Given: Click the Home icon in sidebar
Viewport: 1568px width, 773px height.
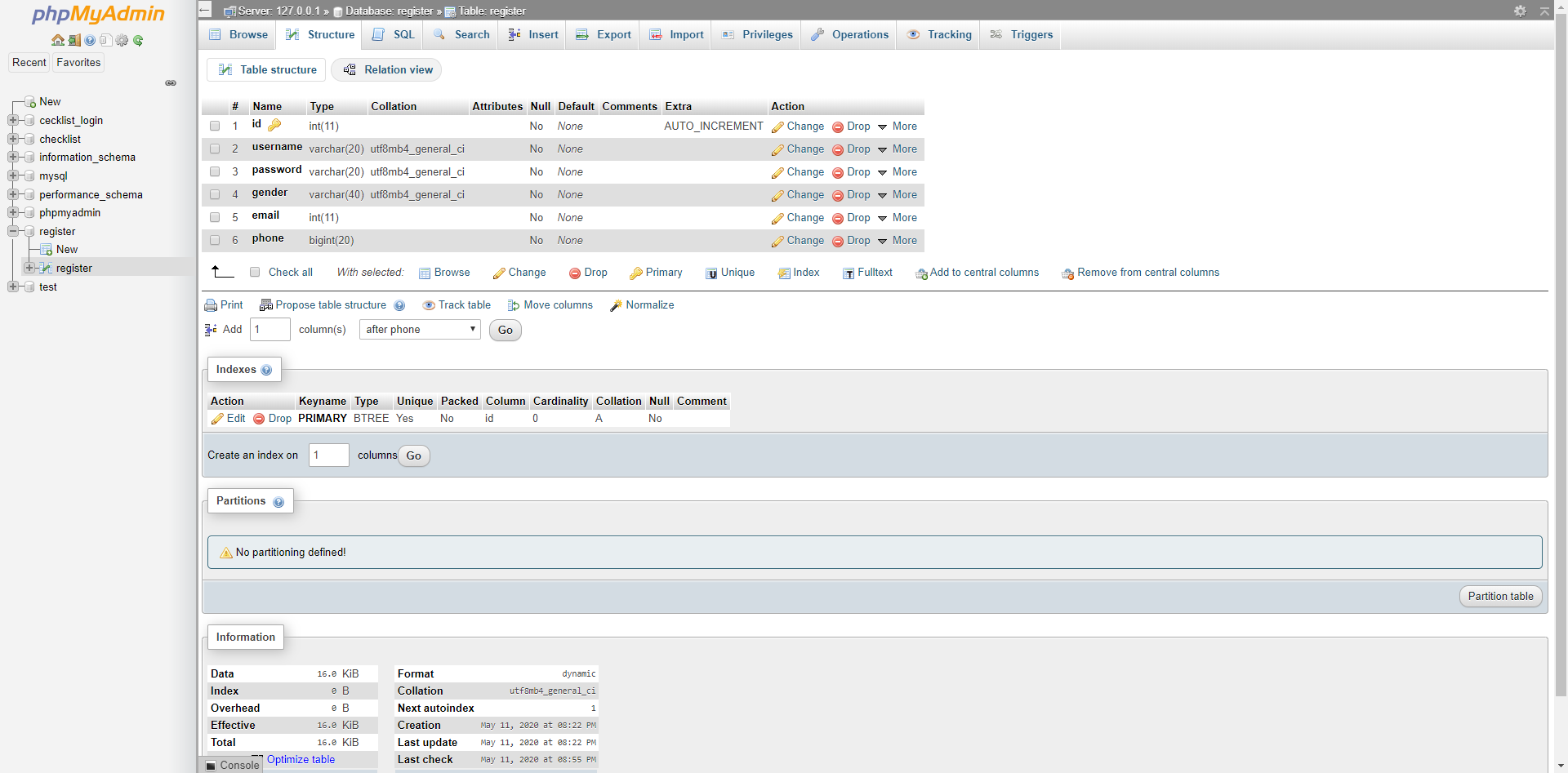Looking at the screenshot, I should pyautogui.click(x=57, y=40).
